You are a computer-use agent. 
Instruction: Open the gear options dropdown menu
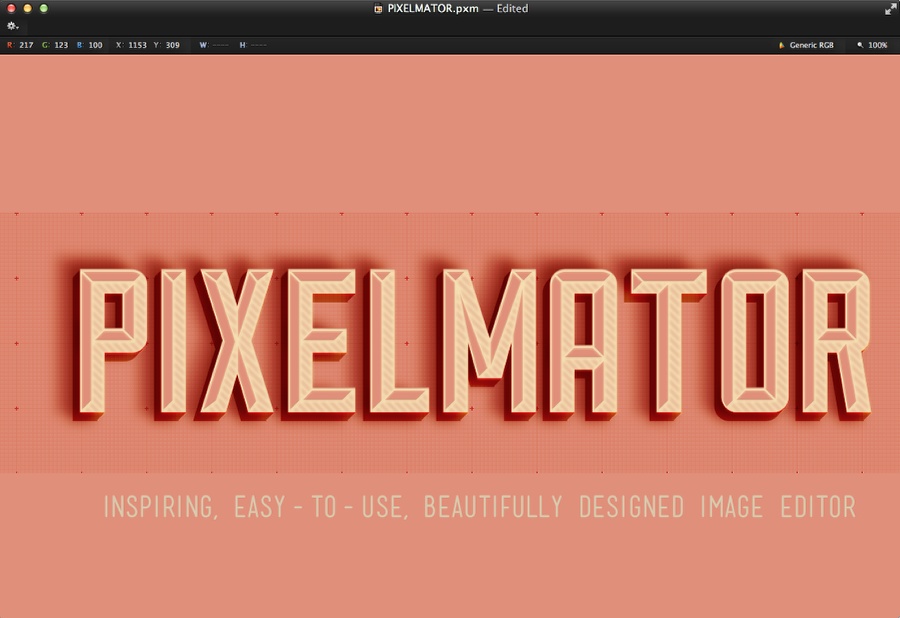pyautogui.click(x=13, y=26)
